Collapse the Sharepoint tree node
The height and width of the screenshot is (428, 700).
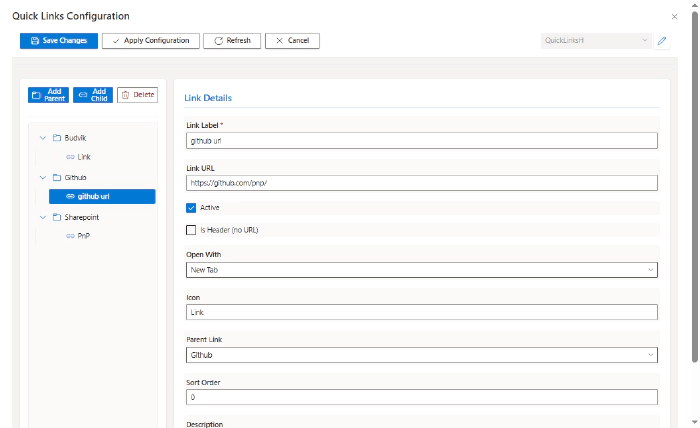click(x=43, y=217)
